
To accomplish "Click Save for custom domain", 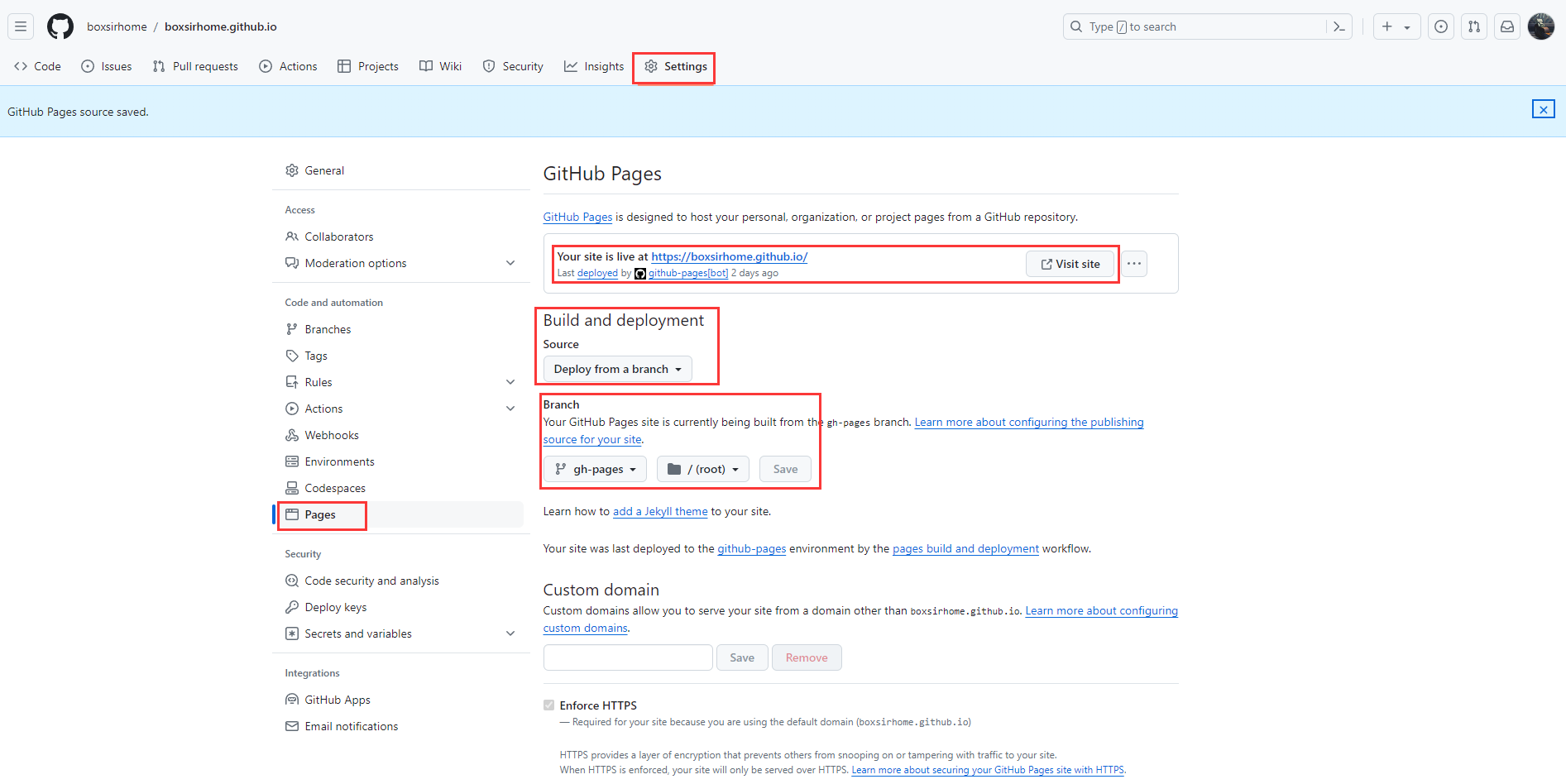I will click(742, 657).
